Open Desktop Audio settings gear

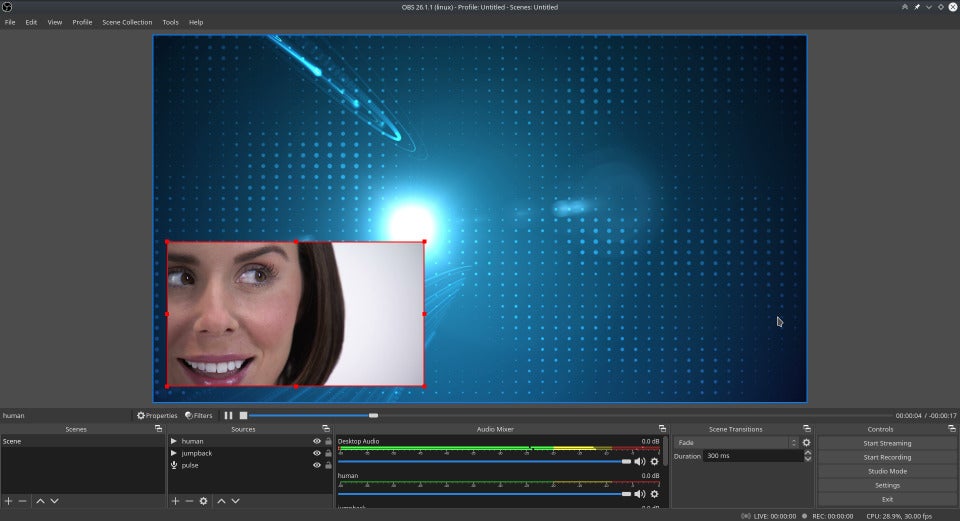(x=655, y=461)
